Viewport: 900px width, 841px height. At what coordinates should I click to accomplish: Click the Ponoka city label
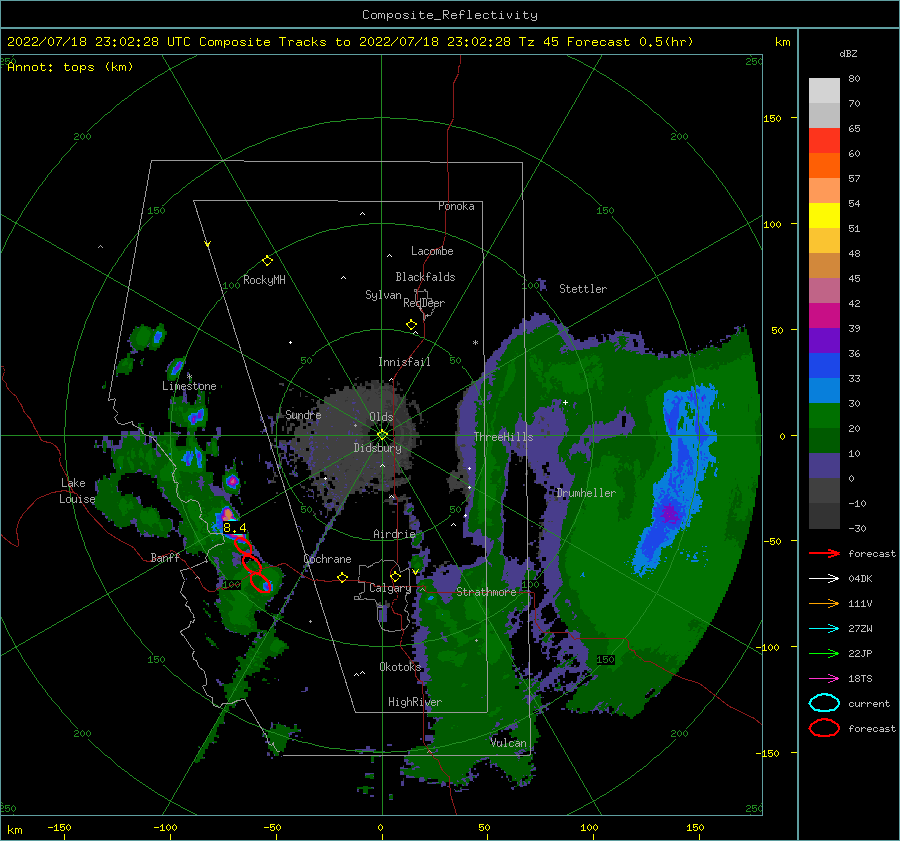point(456,206)
